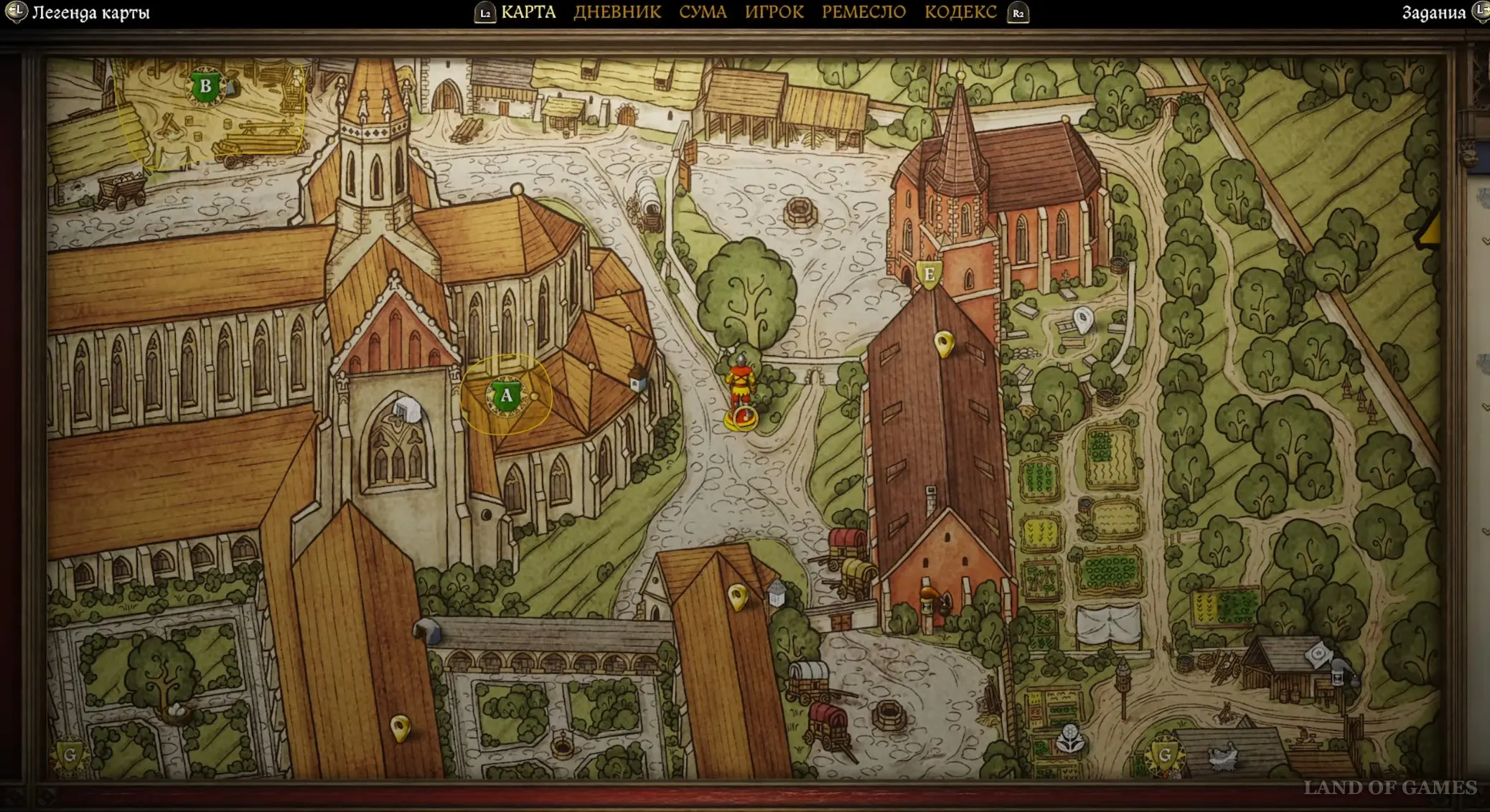
Task: Click yellow pin on bottom-left long roof
Action: click(400, 727)
